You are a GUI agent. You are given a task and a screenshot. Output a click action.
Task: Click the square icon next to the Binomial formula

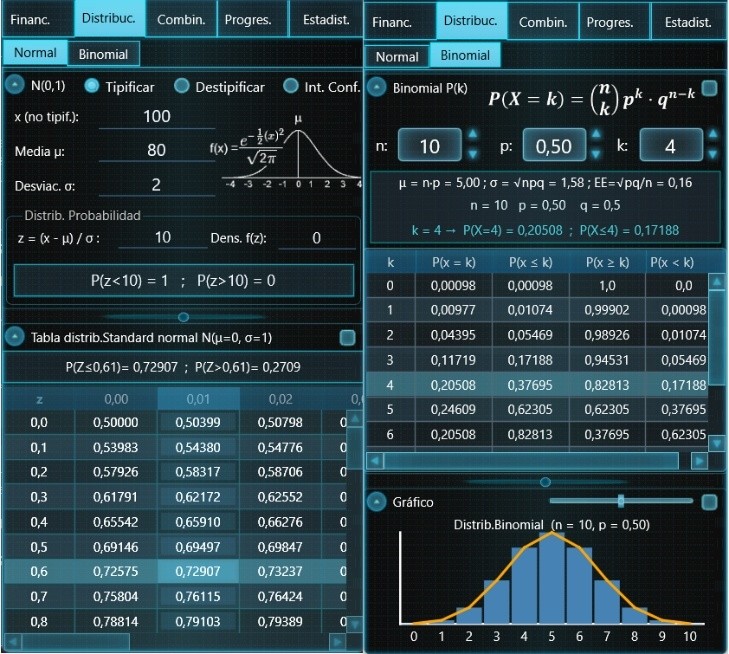pos(709,88)
